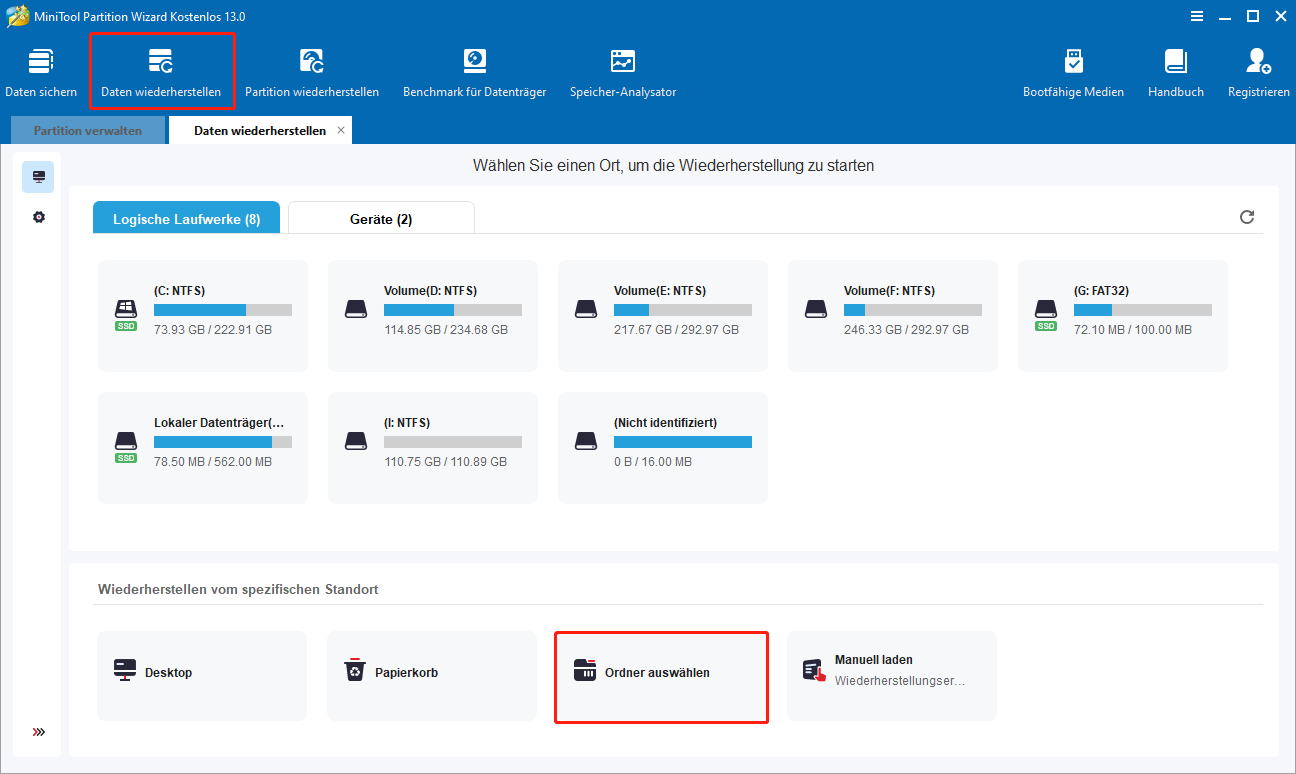Launch Partition wiederherstellen from toolbar

click(x=312, y=72)
